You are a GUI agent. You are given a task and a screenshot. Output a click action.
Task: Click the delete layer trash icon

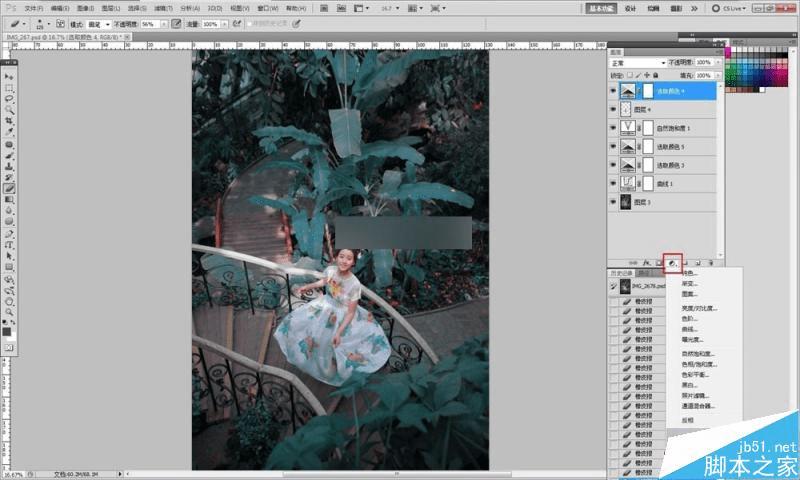710,263
